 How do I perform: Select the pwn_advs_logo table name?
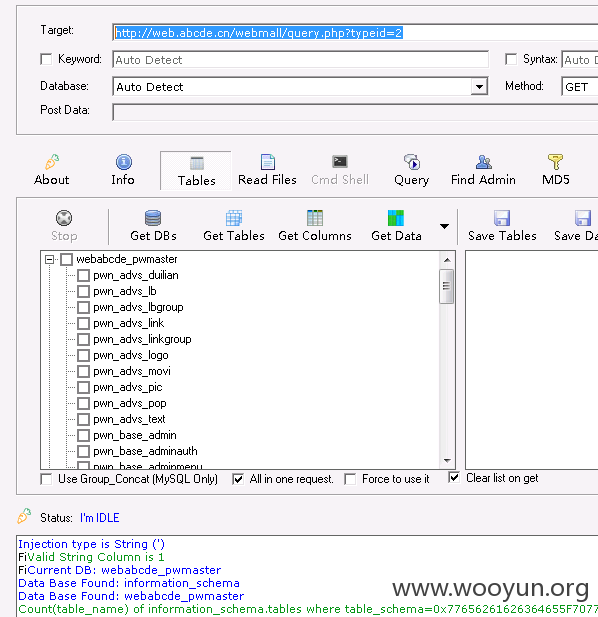131,355
